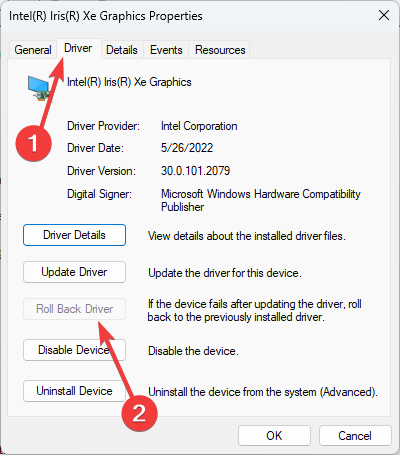Click the roll back driver description text

255,310
